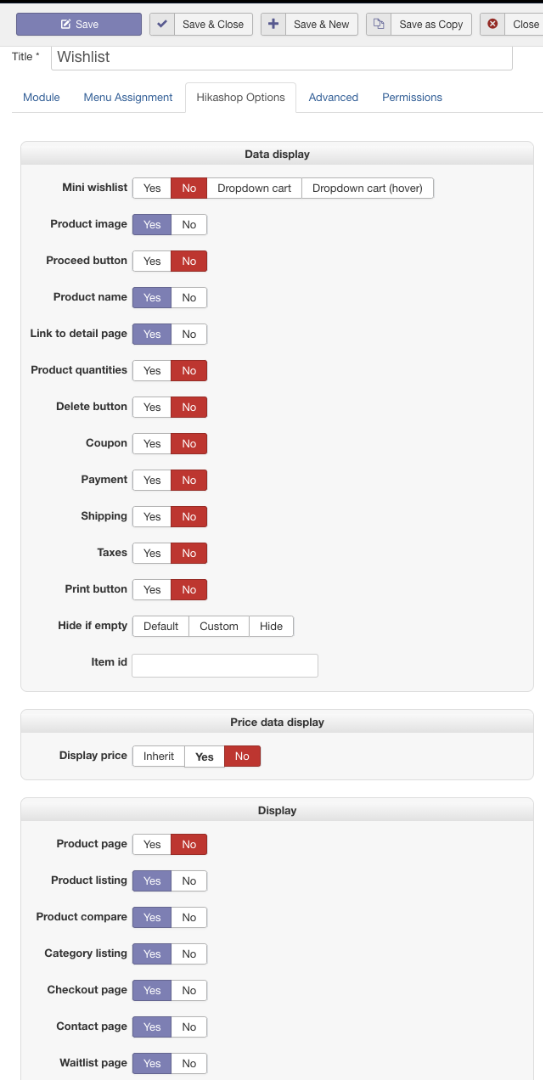The image size is (543, 1080).
Task: Click the checkmark icon on Save & Close
Action: click(162, 24)
